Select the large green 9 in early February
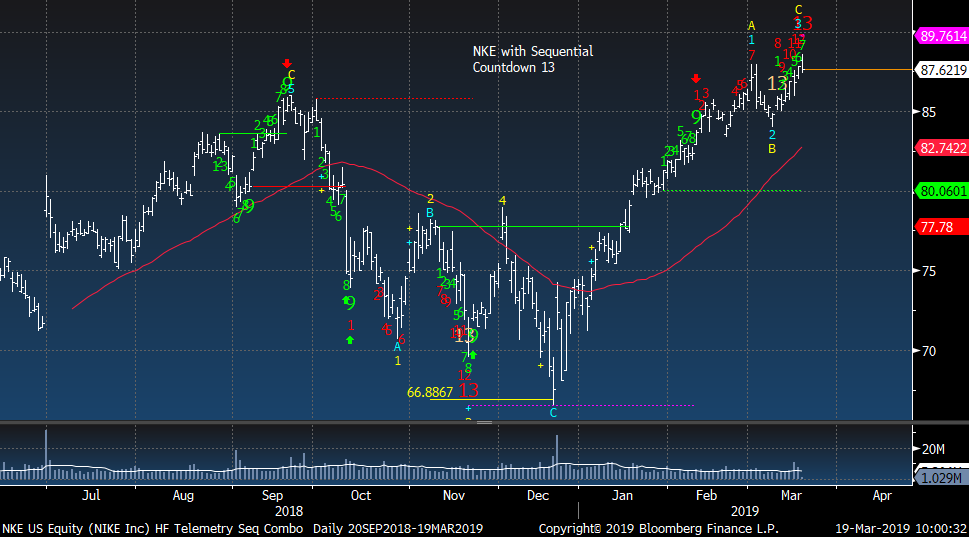This screenshot has height=537, width=969. click(x=696, y=117)
